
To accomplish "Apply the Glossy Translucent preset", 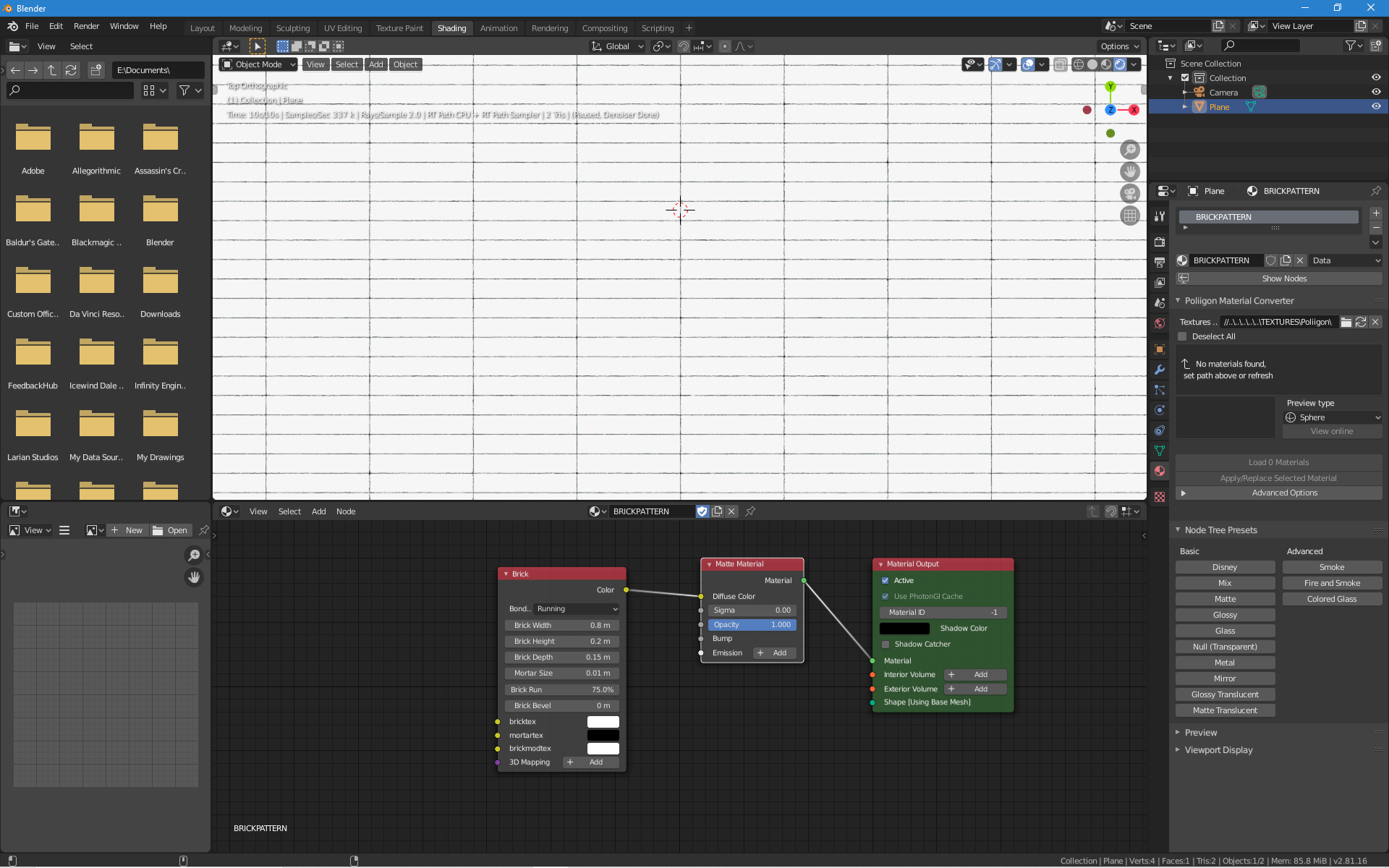I will pos(1225,694).
